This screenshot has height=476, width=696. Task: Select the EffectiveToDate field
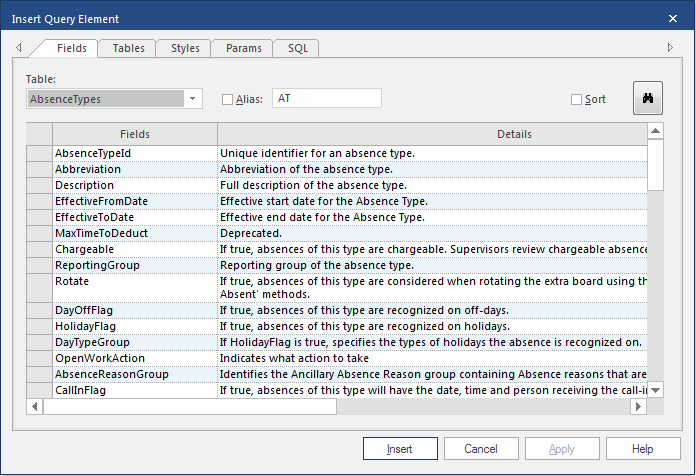point(135,217)
